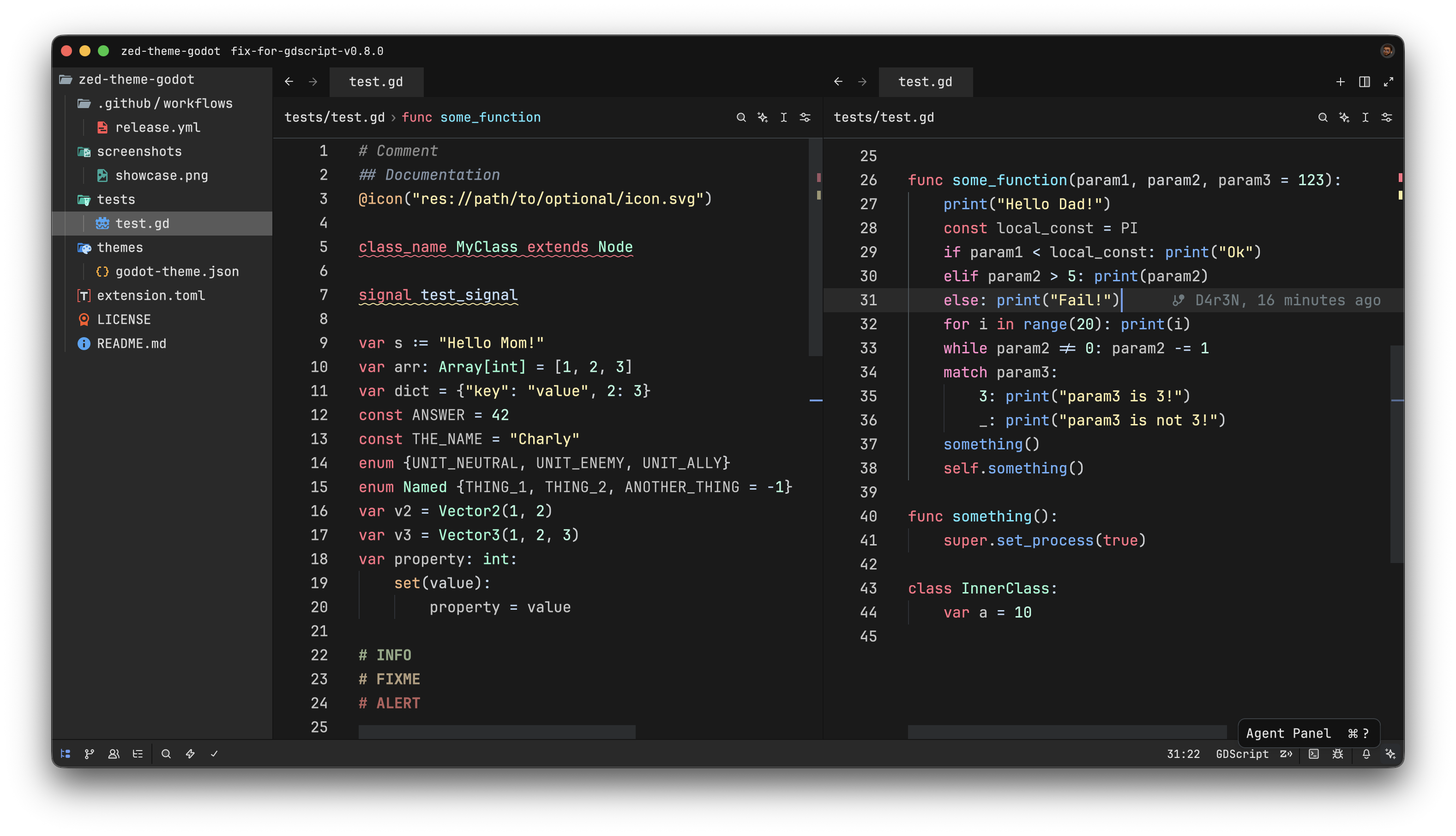The width and height of the screenshot is (1456, 836).
Task: Click the 31:22 cursor position indicator
Action: click(1183, 754)
